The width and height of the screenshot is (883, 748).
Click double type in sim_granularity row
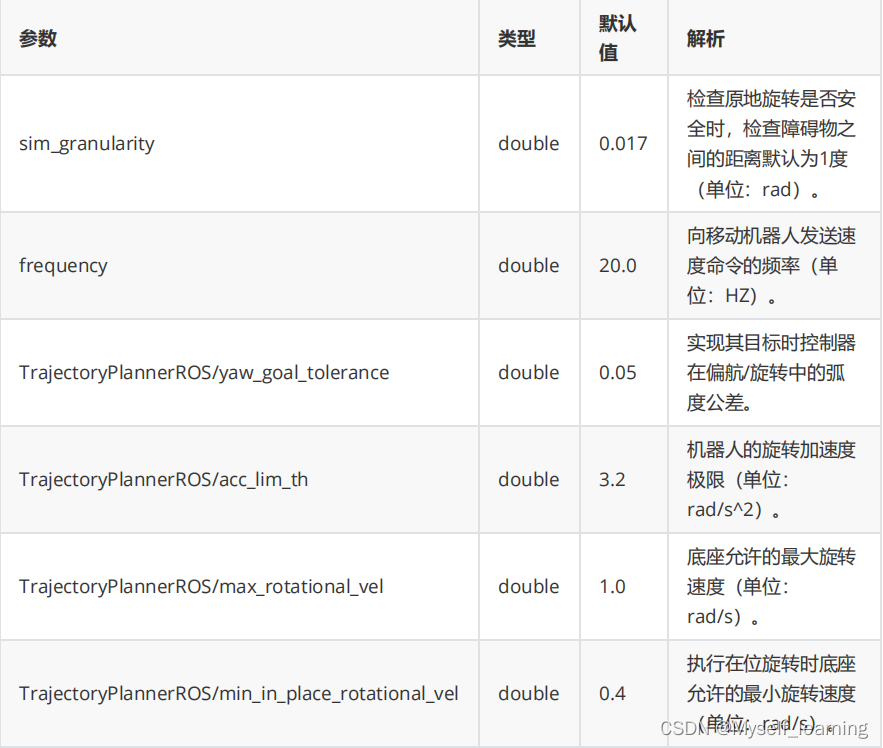coord(529,144)
